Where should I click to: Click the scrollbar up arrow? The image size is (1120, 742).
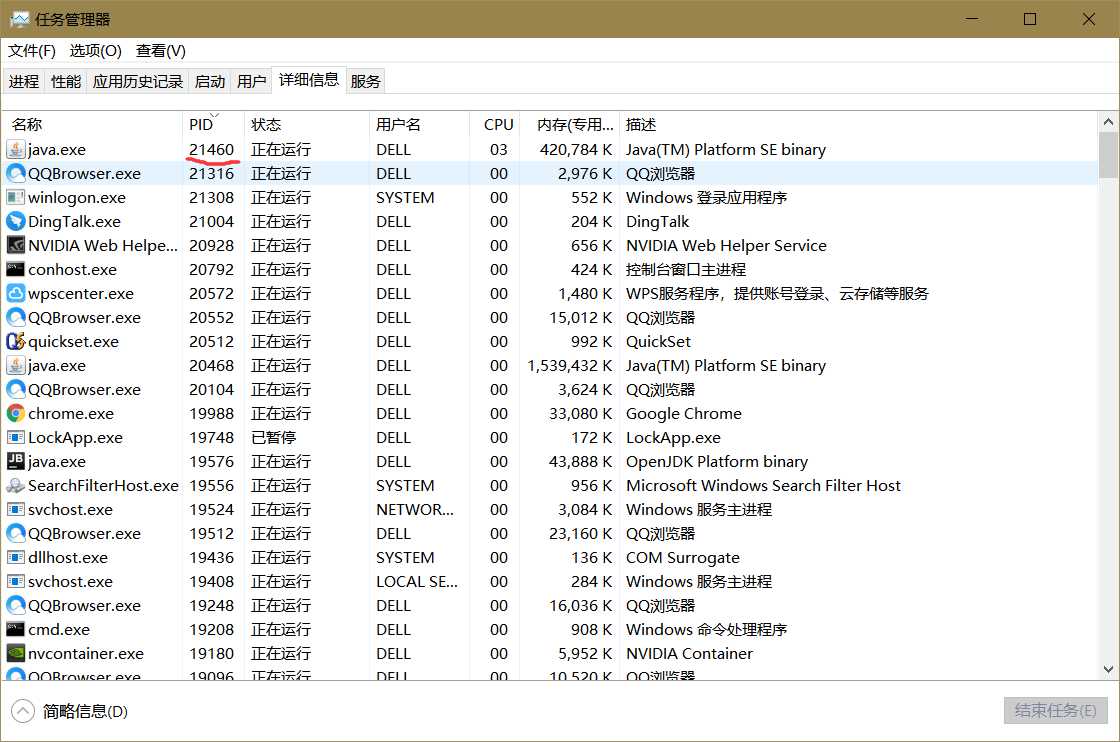click(x=1109, y=122)
